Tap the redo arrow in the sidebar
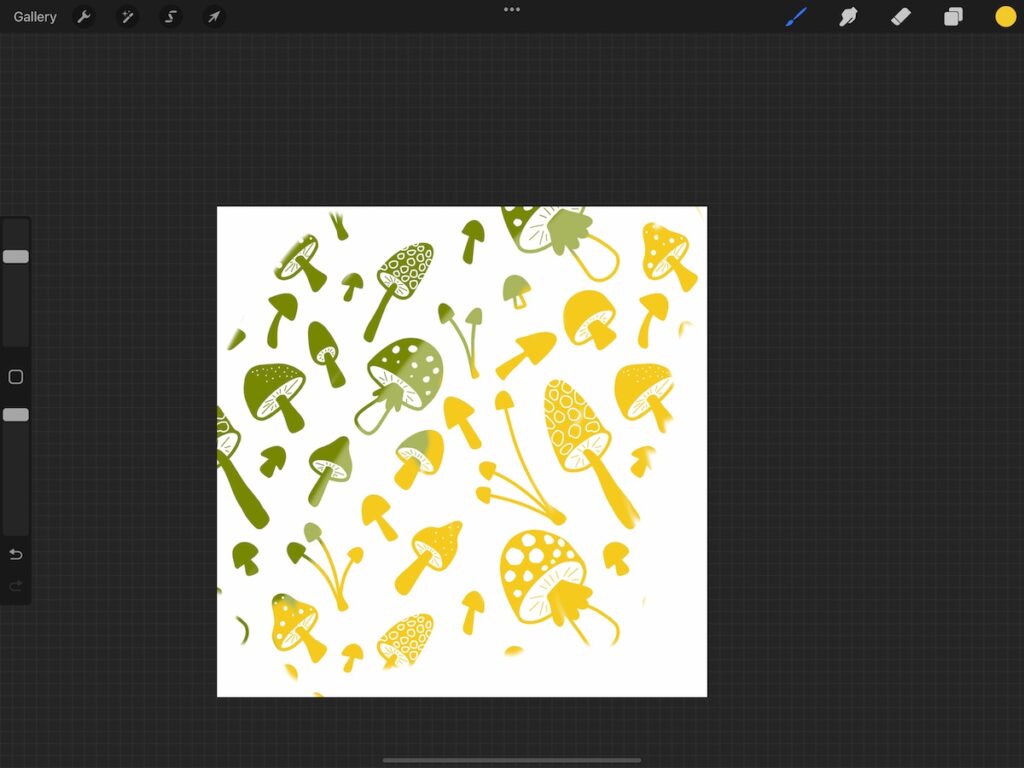 (x=15, y=586)
